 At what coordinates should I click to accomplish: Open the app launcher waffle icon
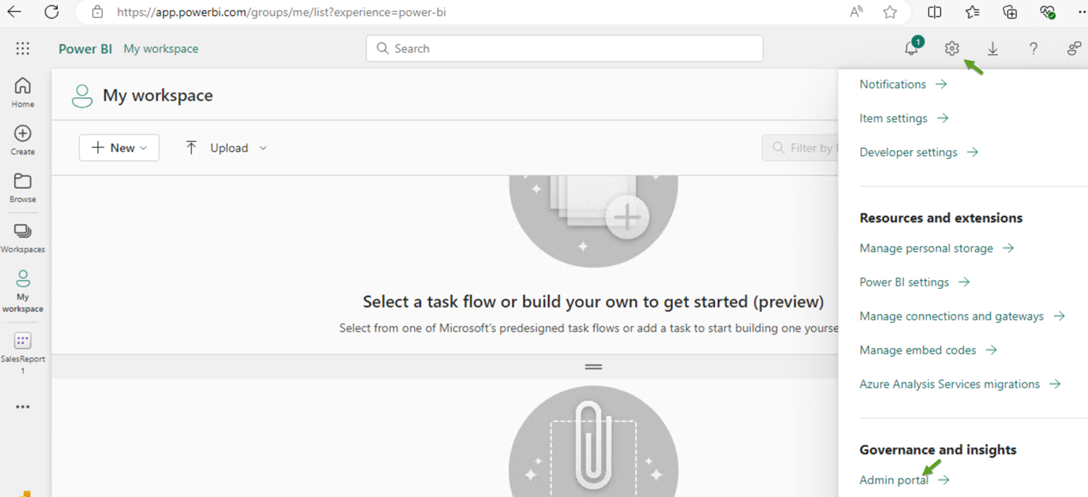pos(23,49)
